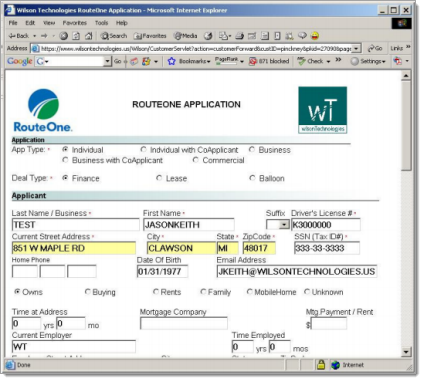Open Google search box dropdown arrow
Image resolution: width=423 pixels, height=381 pixels.
pyautogui.click(x=107, y=61)
